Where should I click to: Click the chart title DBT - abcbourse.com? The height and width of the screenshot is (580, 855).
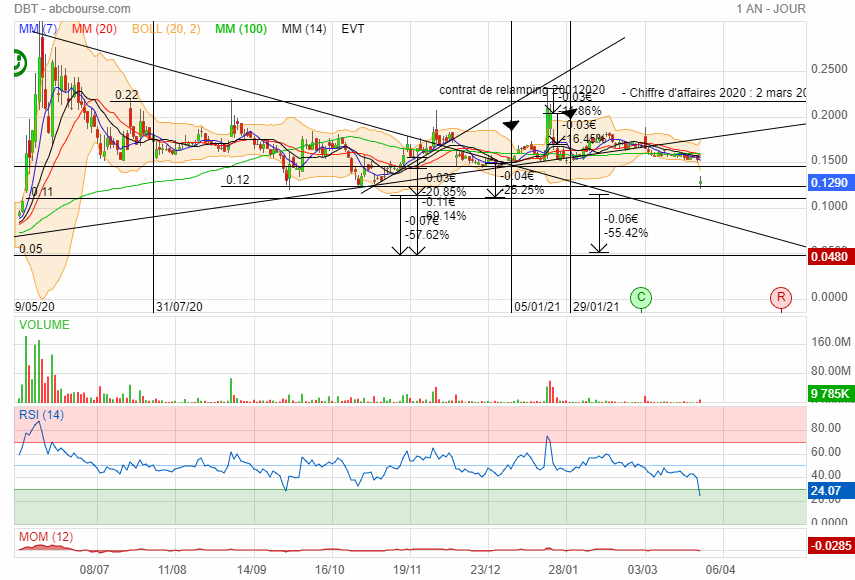(73, 9)
